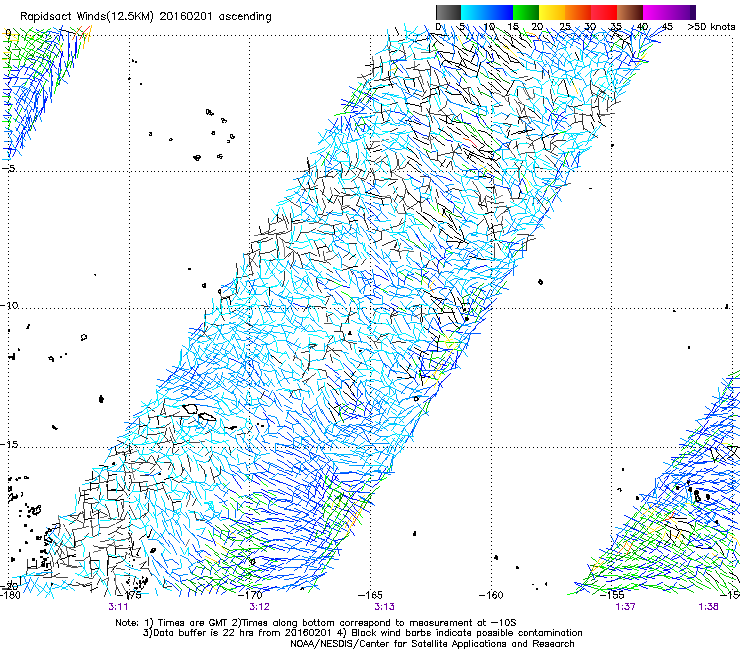Select the brown 35-40 knots legend swatch
The height and width of the screenshot is (650, 740).
click(630, 12)
